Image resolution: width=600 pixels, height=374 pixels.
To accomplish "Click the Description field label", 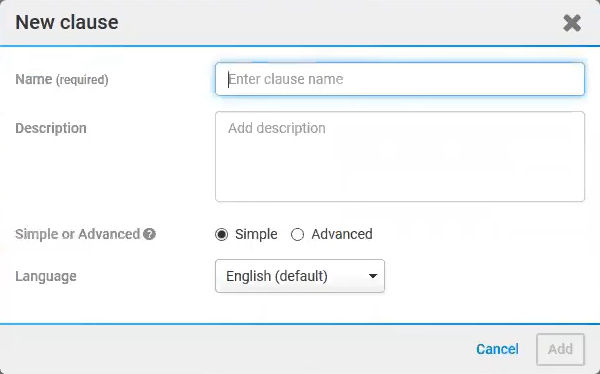I will 51,128.
